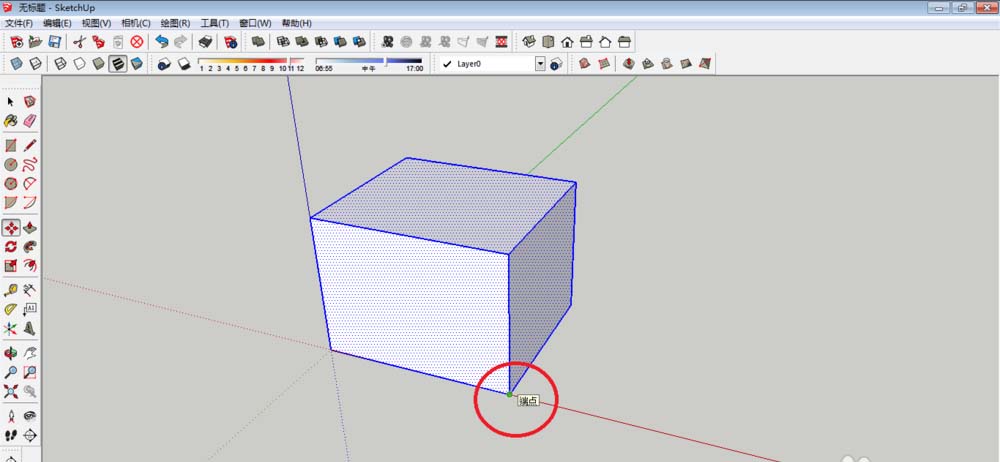
Task: Select the Arc tool
Action: (29, 184)
